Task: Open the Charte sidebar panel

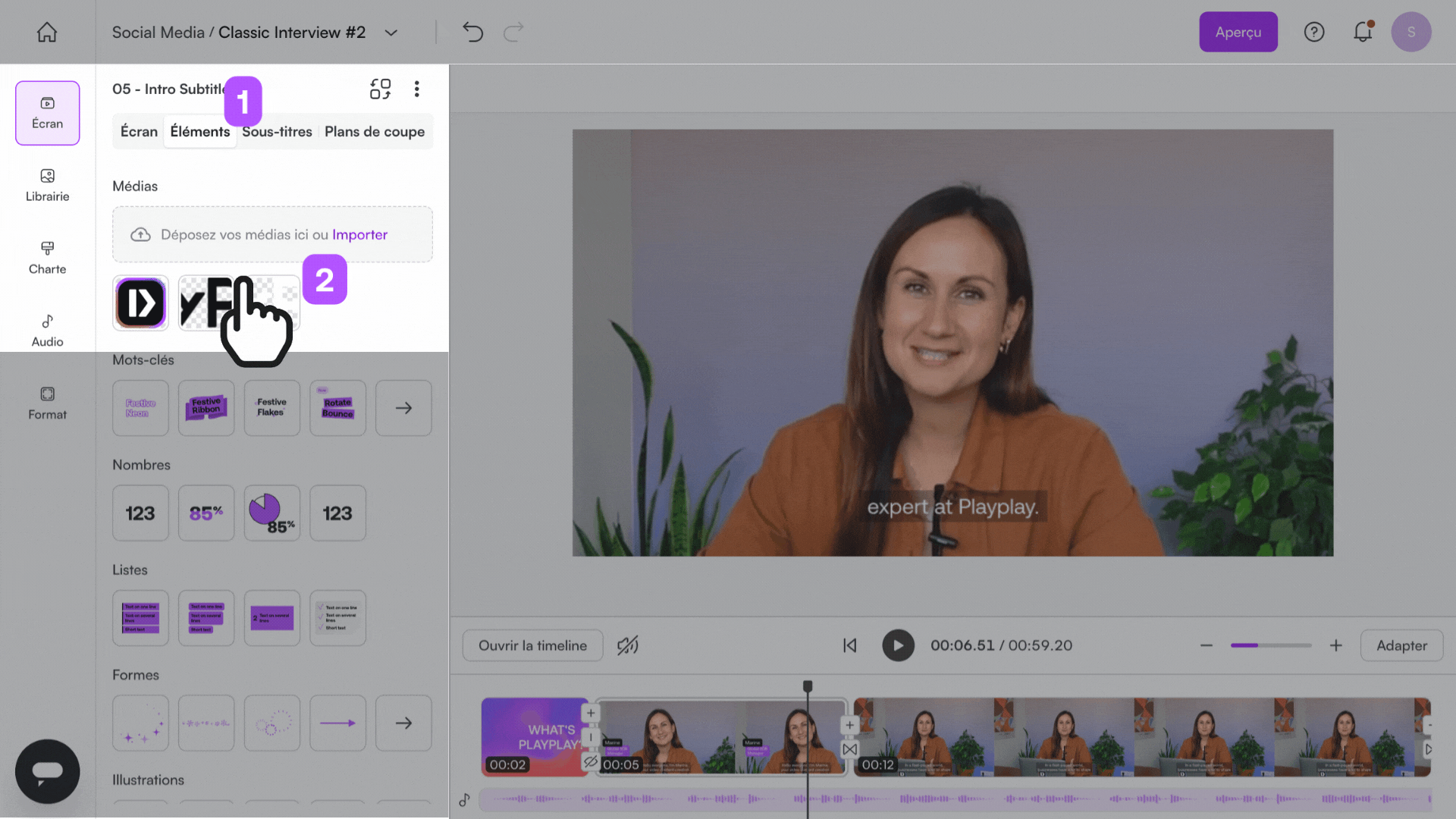Action: pyautogui.click(x=47, y=258)
